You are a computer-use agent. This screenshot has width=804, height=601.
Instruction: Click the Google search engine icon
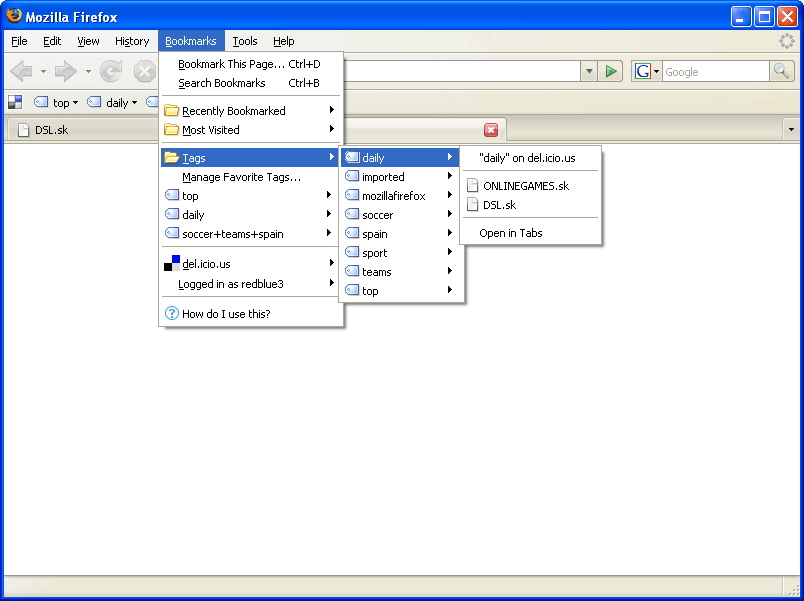coord(642,71)
